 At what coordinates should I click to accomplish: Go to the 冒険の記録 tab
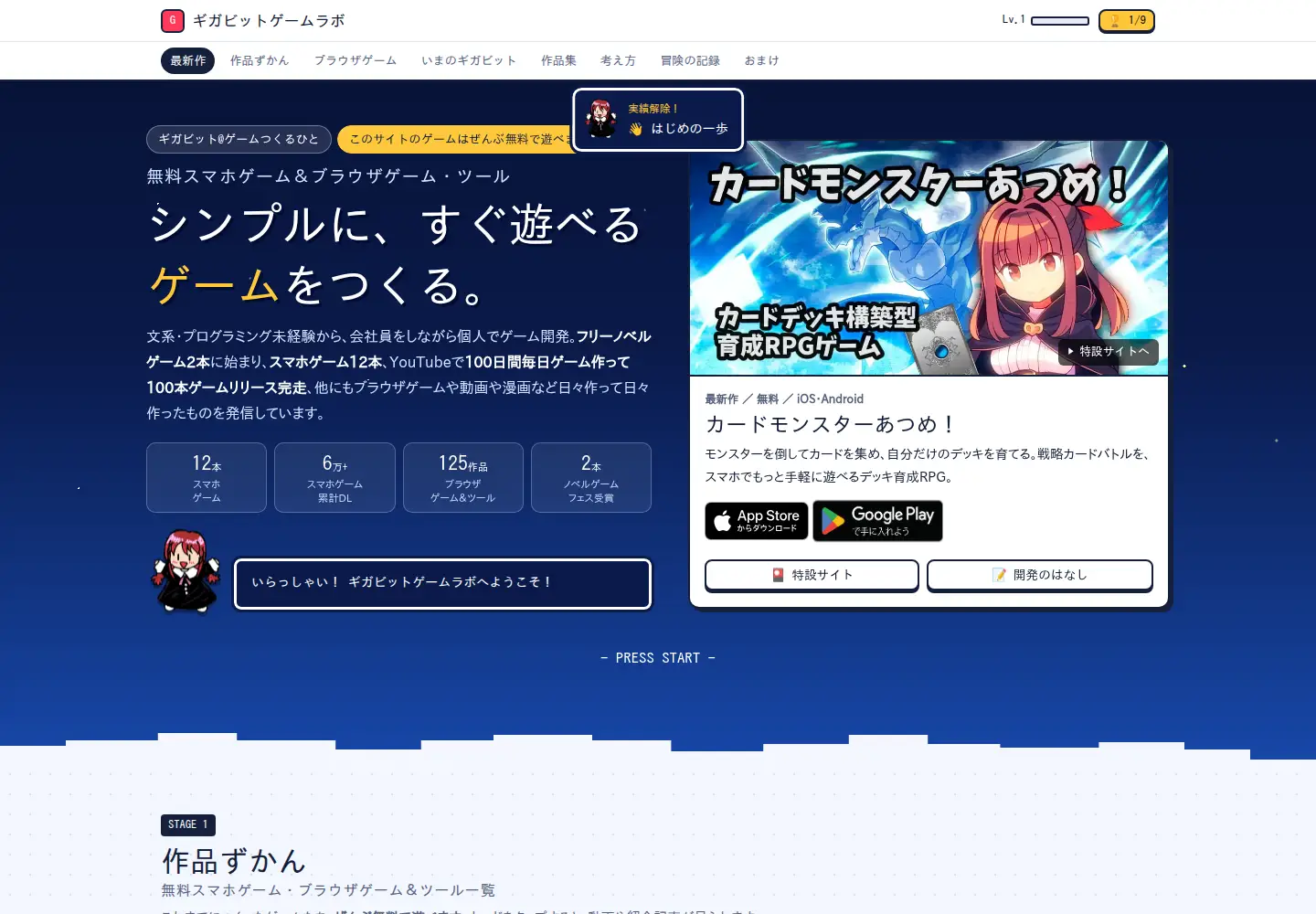pyautogui.click(x=690, y=60)
